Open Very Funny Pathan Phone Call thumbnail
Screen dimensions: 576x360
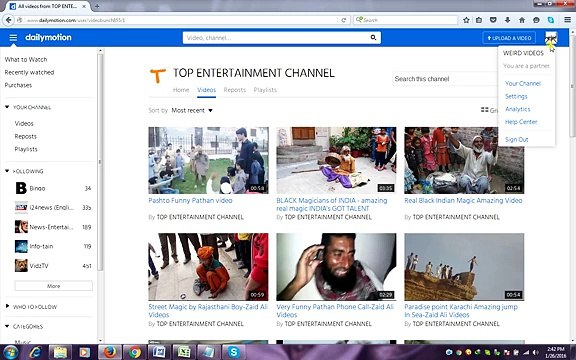click(336, 267)
